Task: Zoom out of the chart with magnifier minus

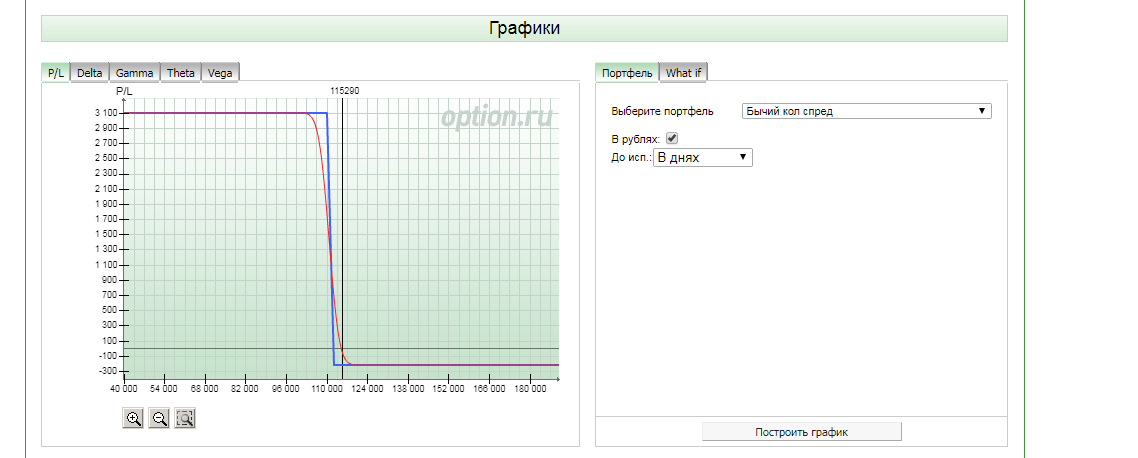Action: point(159,418)
